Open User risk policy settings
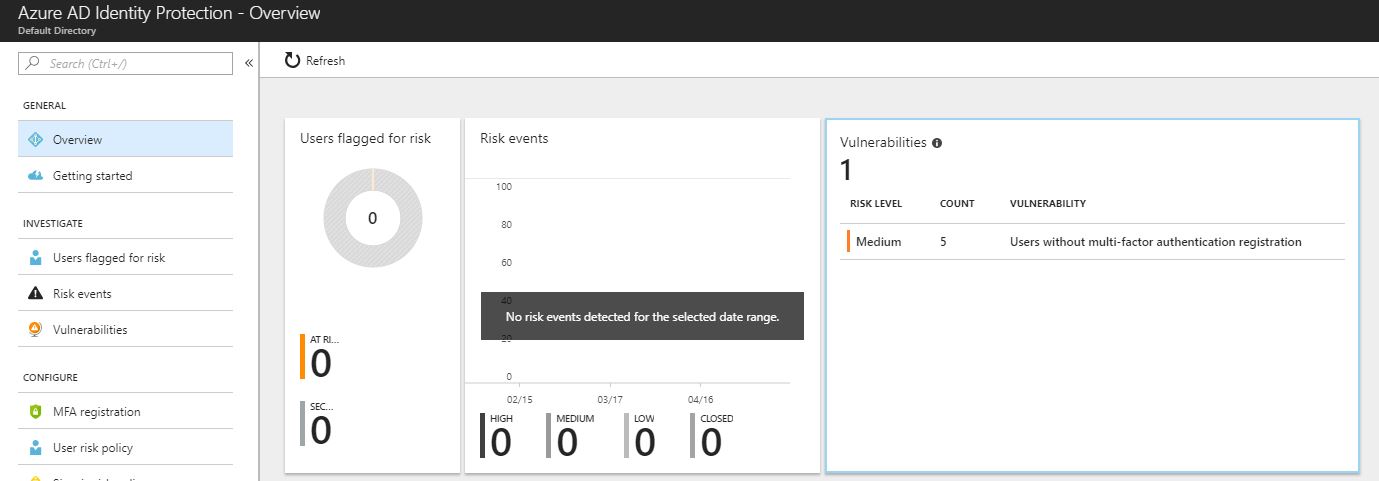Viewport: 1379px width, 481px height. (x=125, y=448)
